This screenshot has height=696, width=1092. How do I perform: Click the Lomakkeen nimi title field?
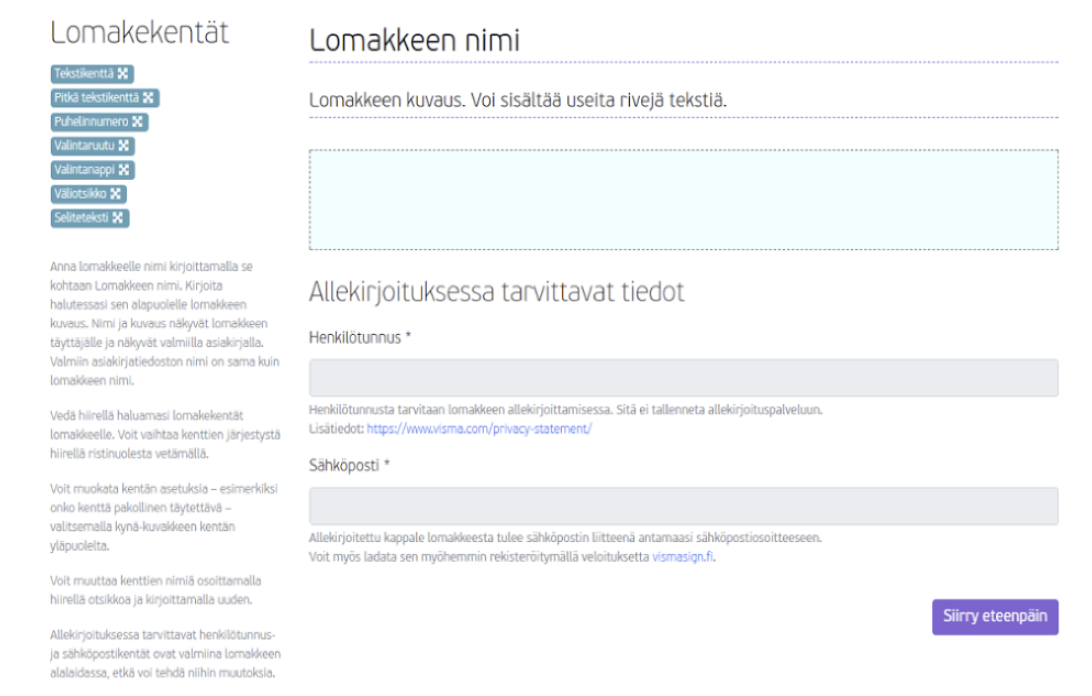point(683,40)
